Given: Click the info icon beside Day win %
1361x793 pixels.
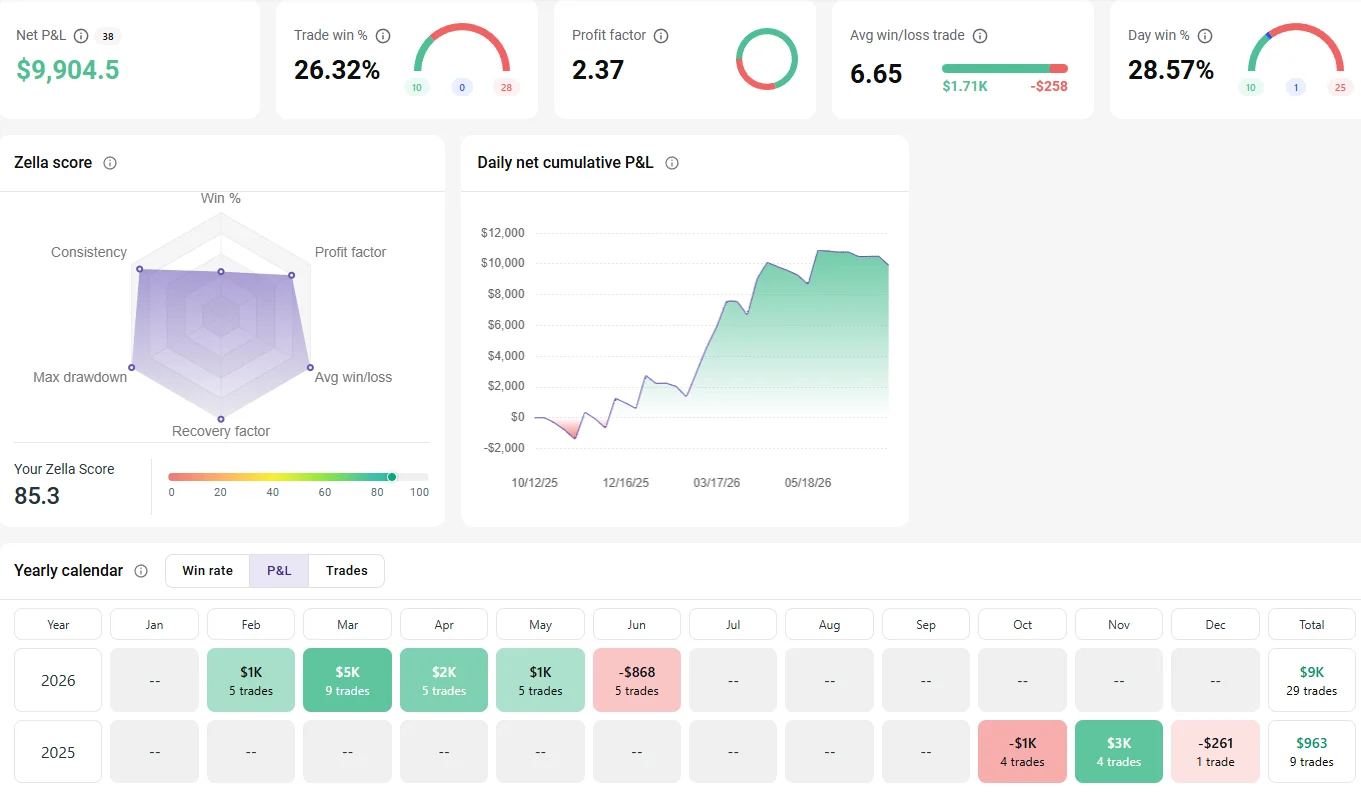Looking at the screenshot, I should point(1205,36).
